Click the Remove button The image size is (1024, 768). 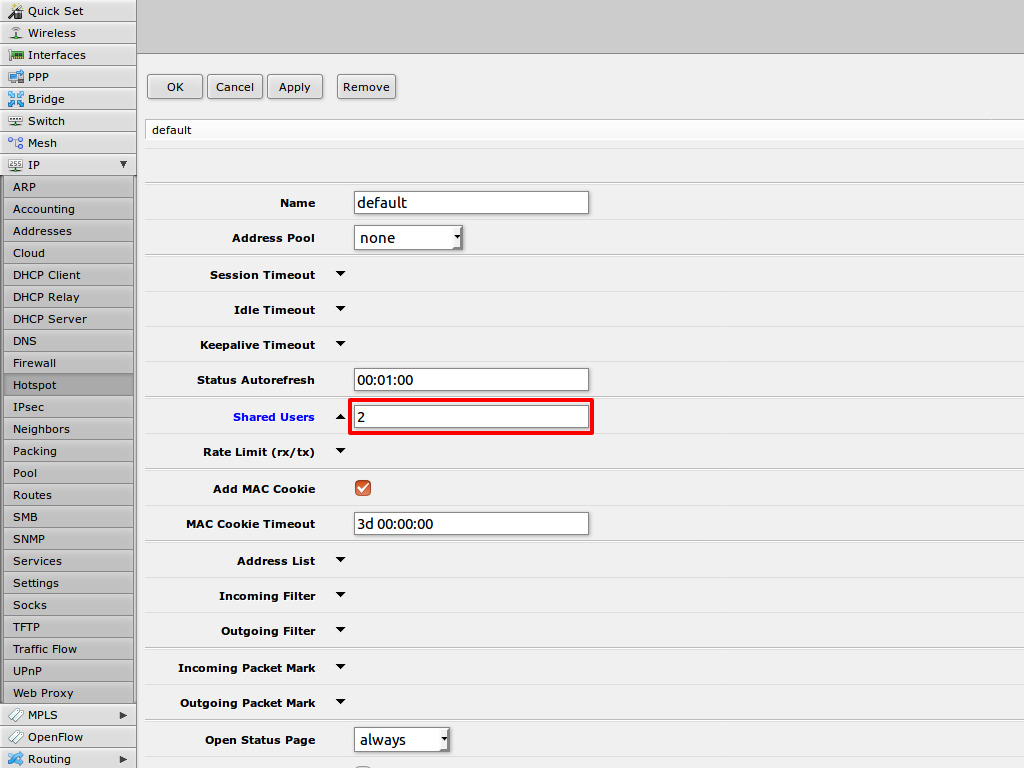pos(366,87)
